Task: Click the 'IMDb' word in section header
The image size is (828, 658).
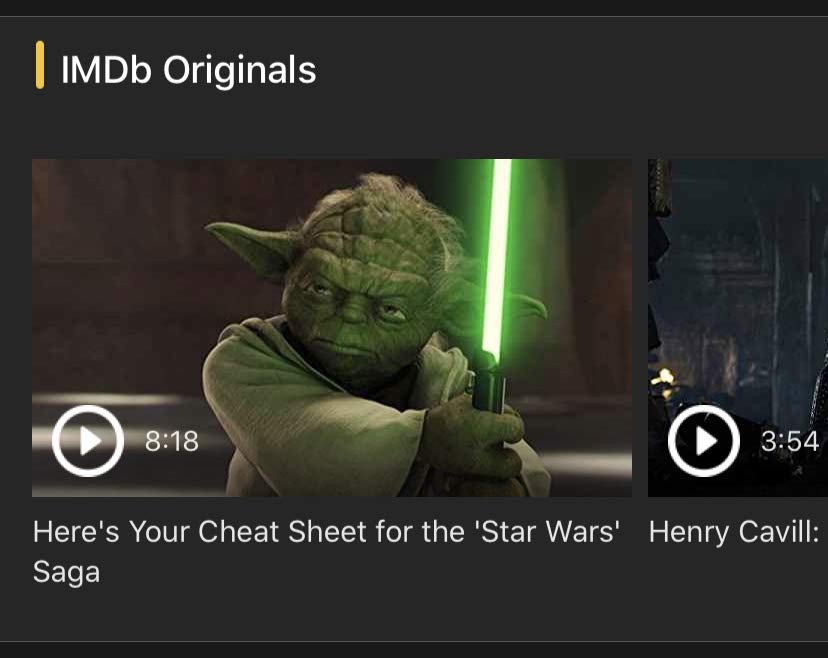Action: [106, 70]
